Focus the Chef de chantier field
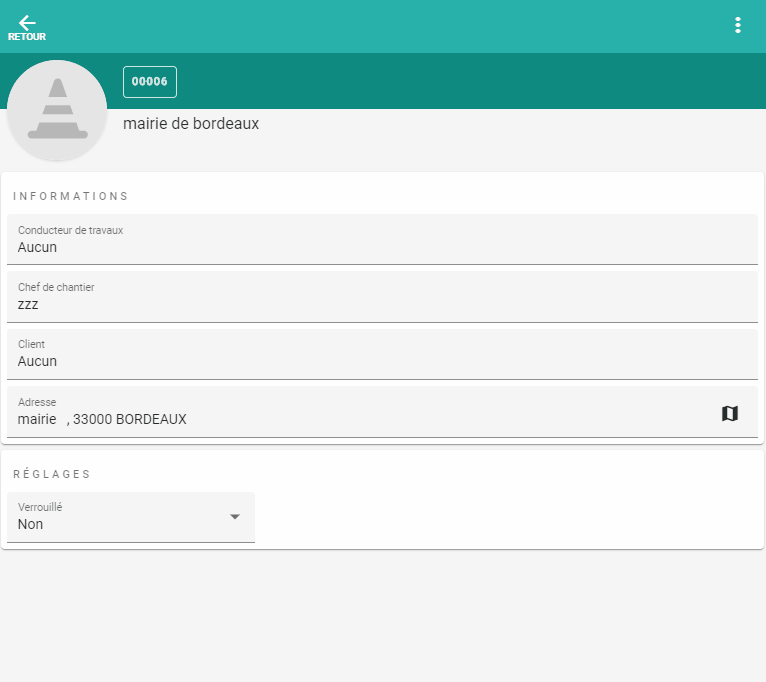 tap(382, 297)
